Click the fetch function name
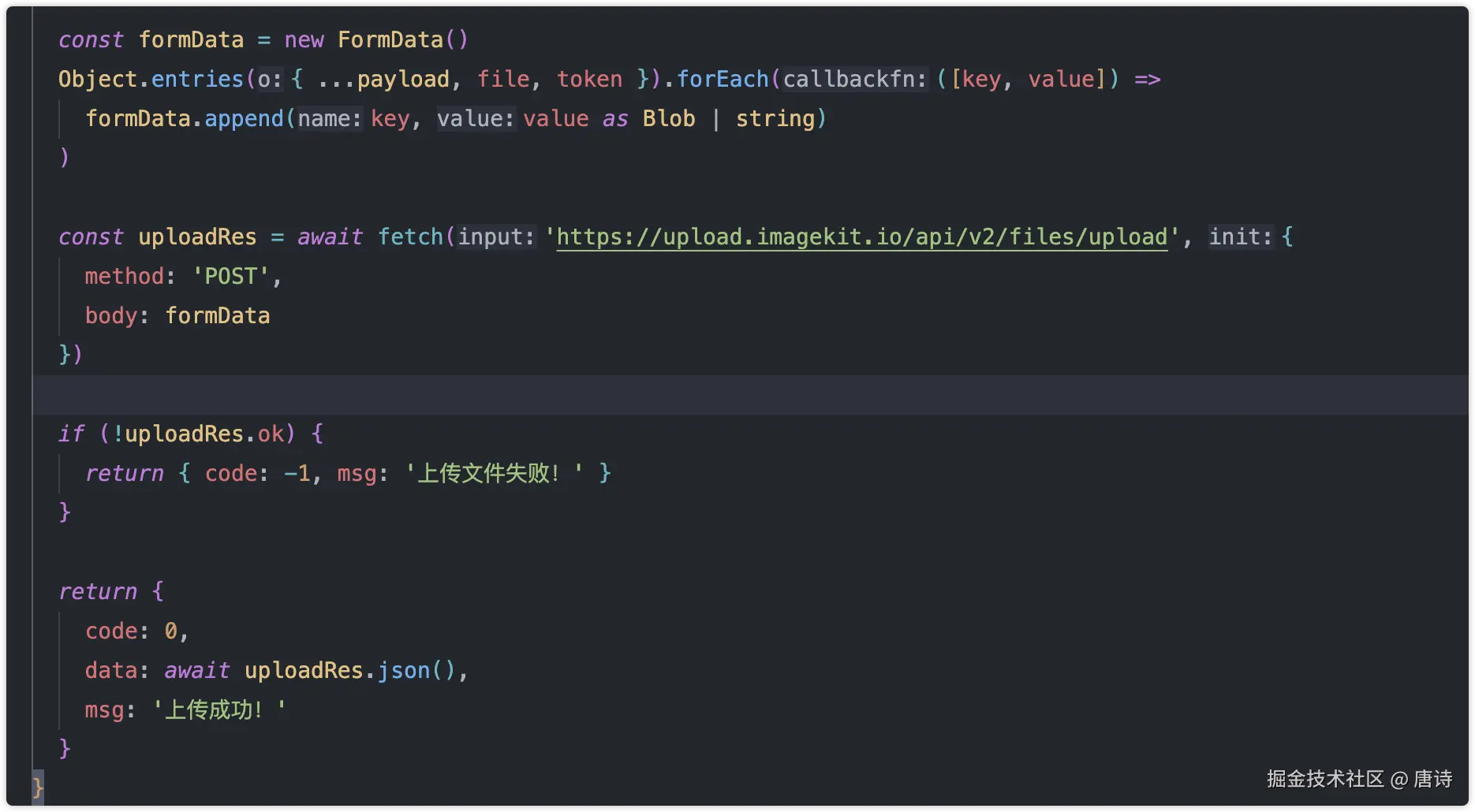 click(x=410, y=237)
